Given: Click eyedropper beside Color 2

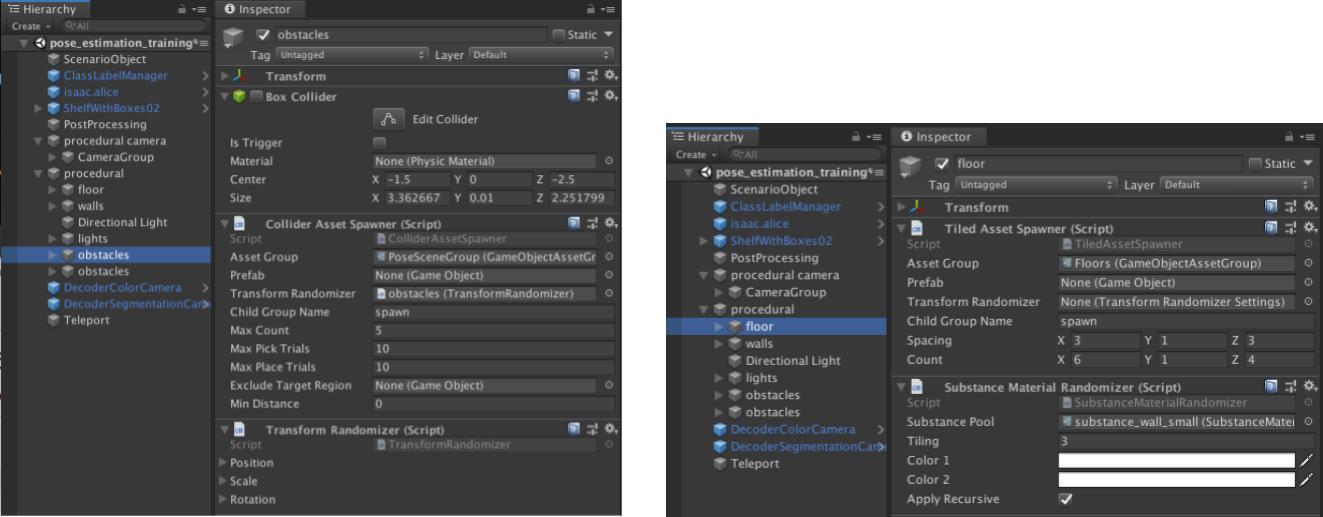Looking at the screenshot, I should 1308,480.
